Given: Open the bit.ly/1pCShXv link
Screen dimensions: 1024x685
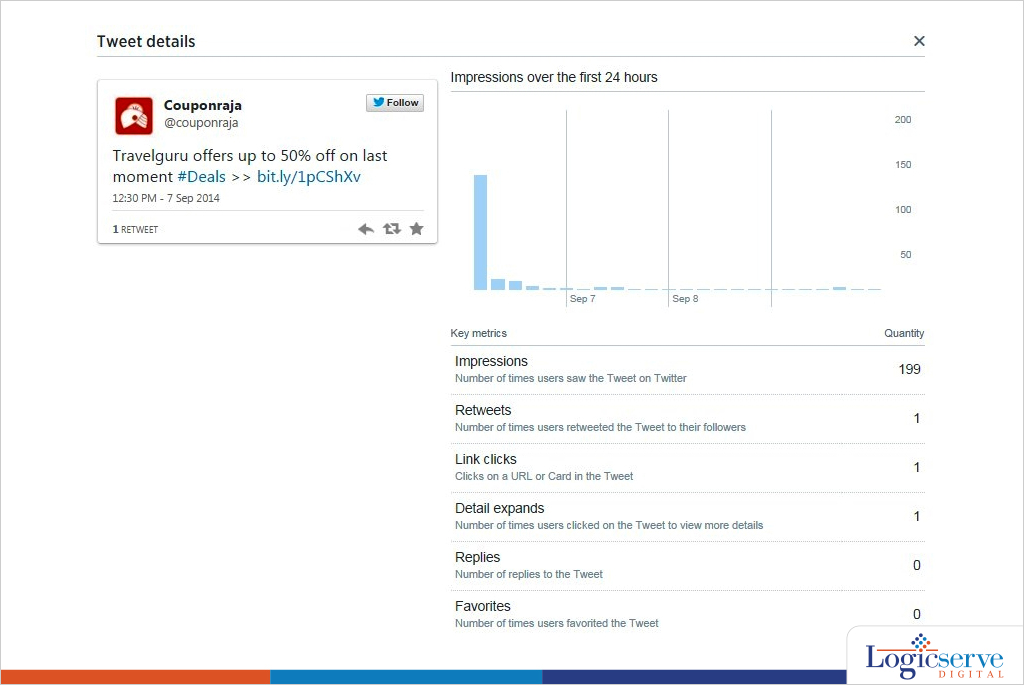Looking at the screenshot, I should coord(308,177).
